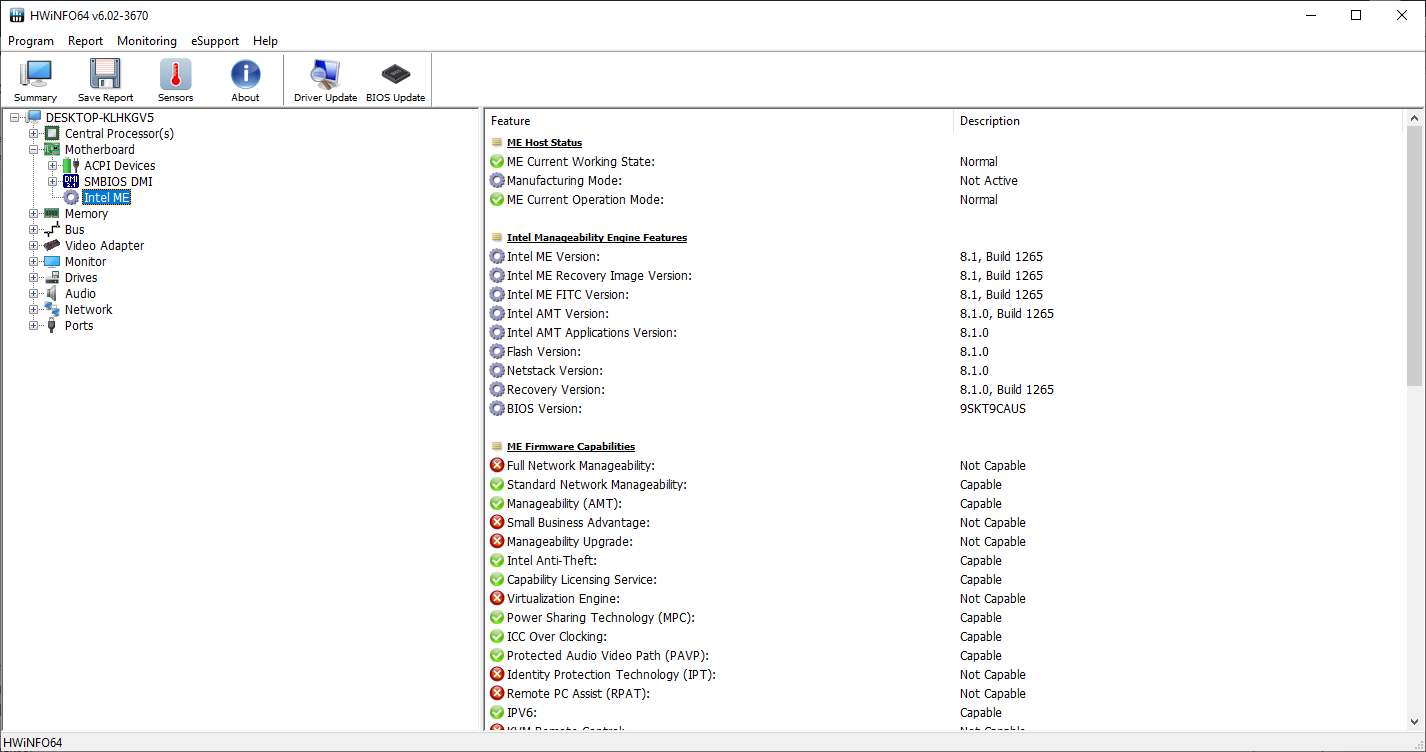This screenshot has height=752, width=1426.
Task: Open the Monitoring menu
Action: point(147,41)
